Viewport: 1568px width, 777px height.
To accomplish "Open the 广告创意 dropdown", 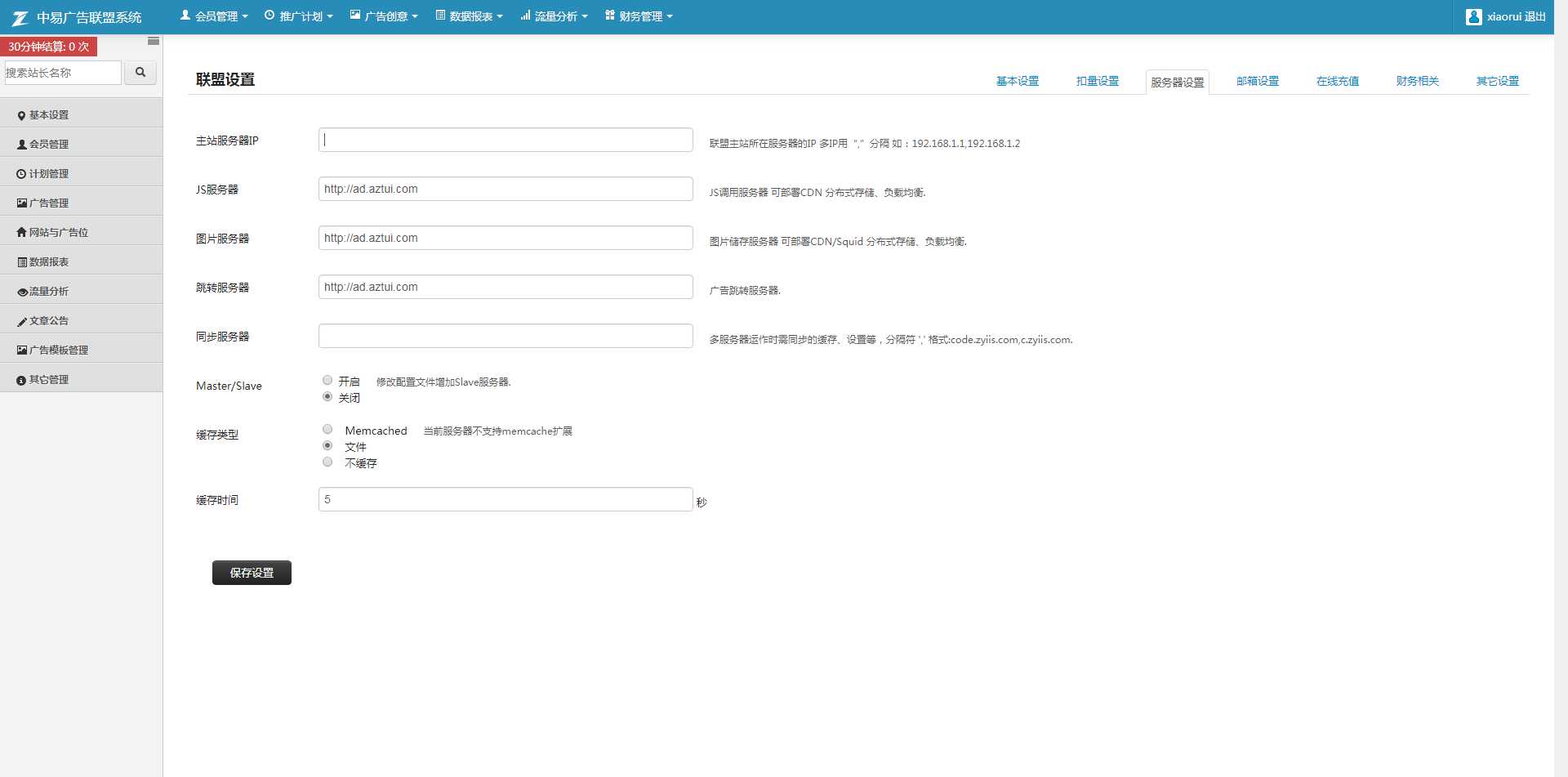I will (x=384, y=16).
